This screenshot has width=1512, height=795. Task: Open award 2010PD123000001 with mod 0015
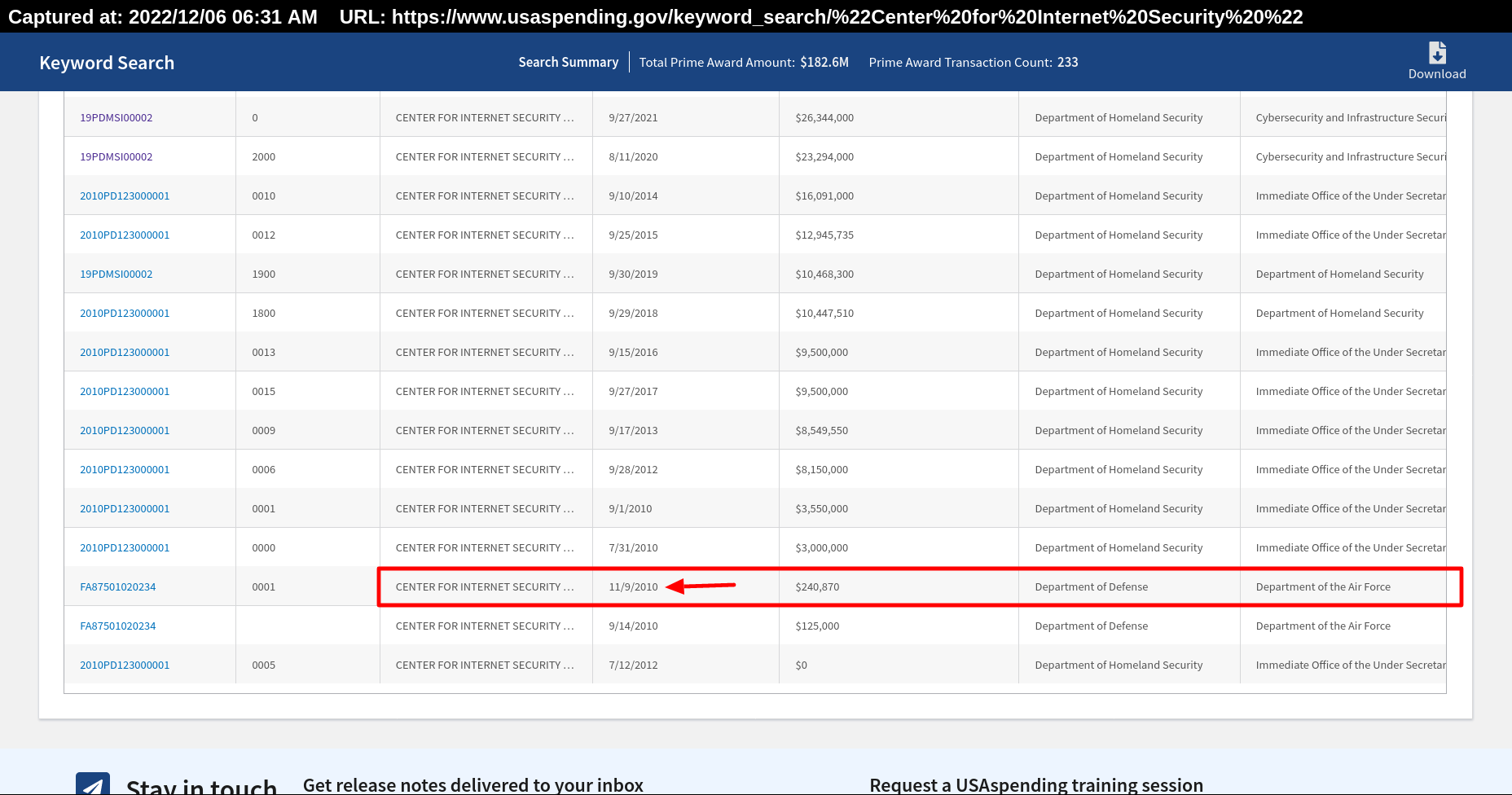point(125,391)
